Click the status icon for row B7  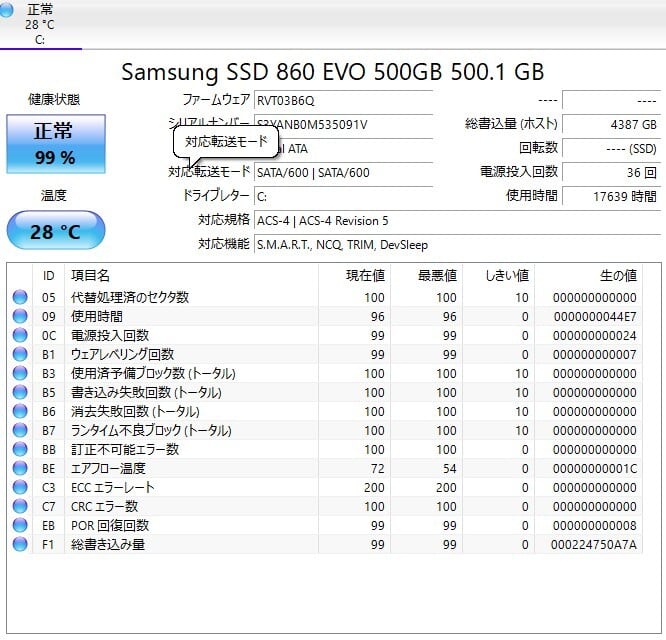(x=20, y=430)
